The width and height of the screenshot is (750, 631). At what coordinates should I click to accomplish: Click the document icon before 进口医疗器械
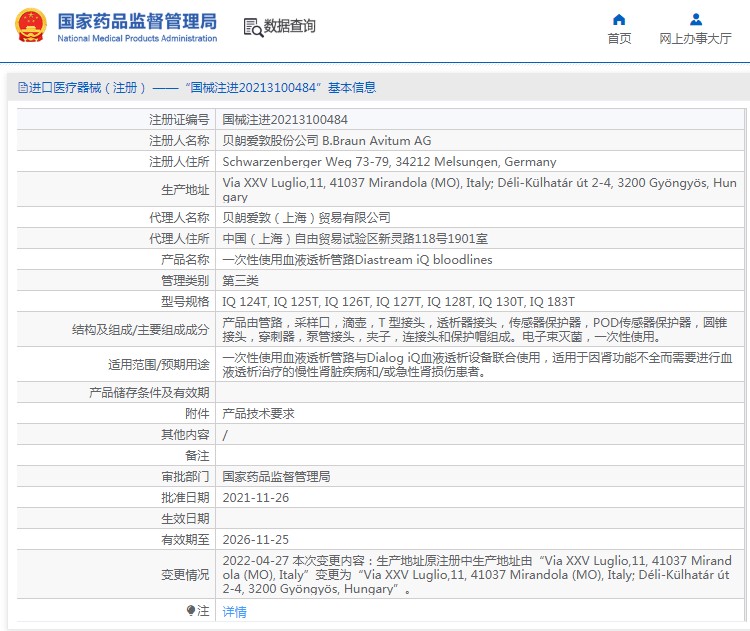[22, 88]
